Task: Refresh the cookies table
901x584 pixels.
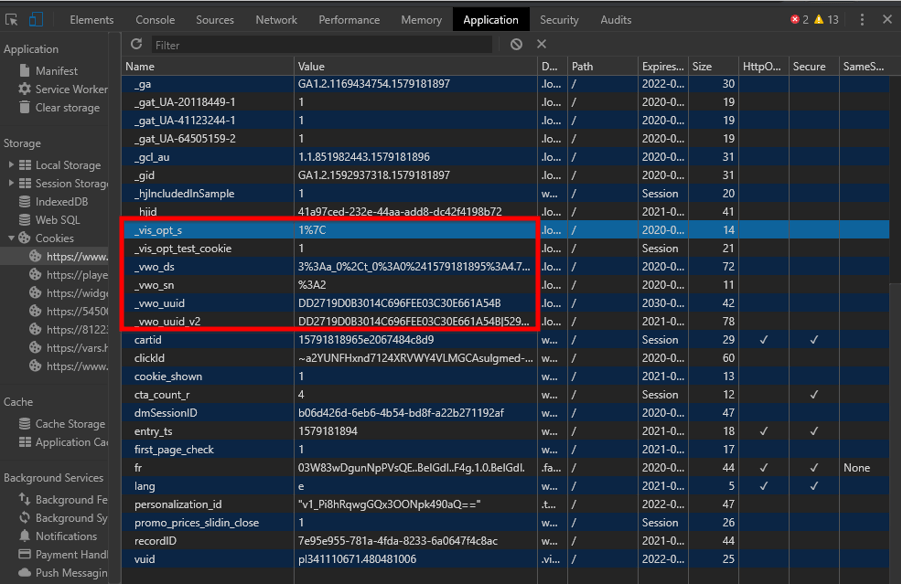Action: pos(136,44)
